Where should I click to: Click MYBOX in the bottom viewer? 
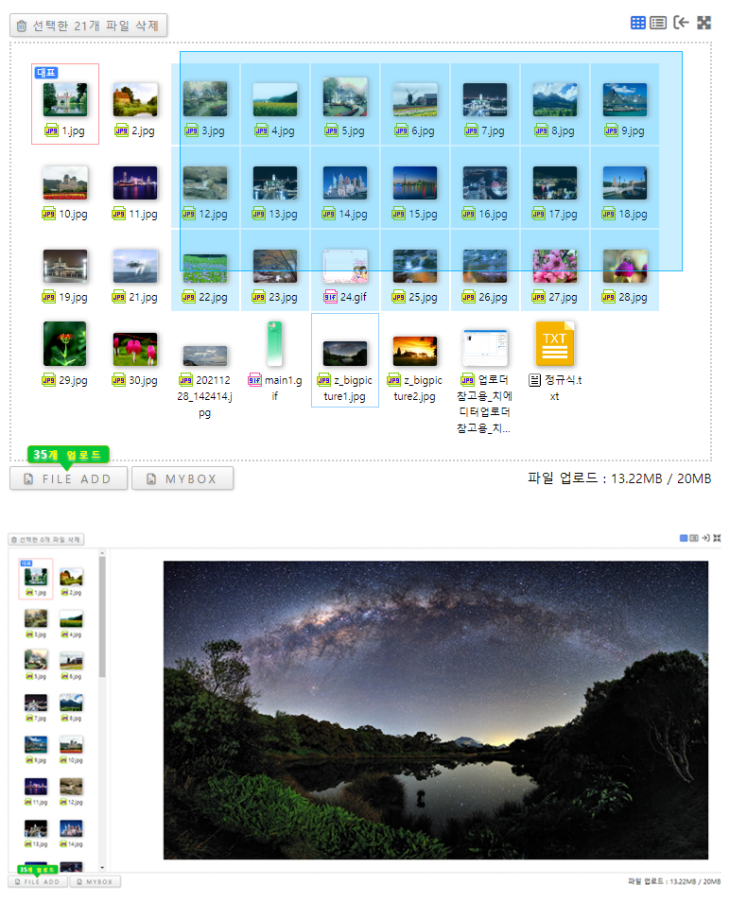point(95,882)
